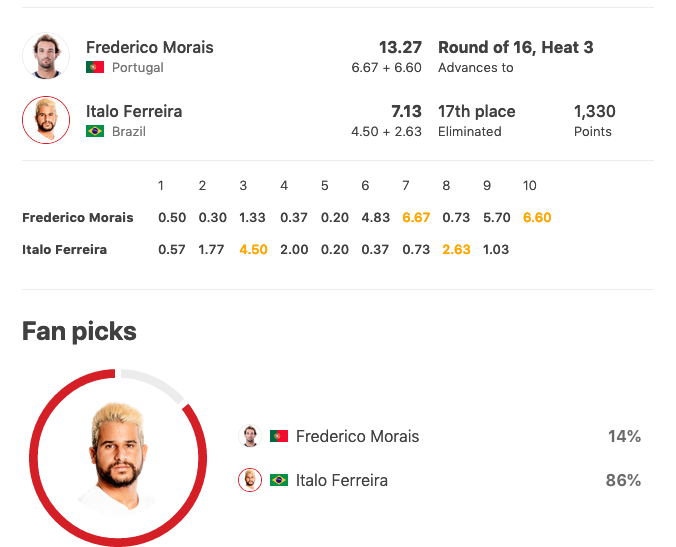Image resolution: width=676 pixels, height=547 pixels.
Task: Click Italo Ferreira's red-ringed profile photo
Action: pos(46,120)
